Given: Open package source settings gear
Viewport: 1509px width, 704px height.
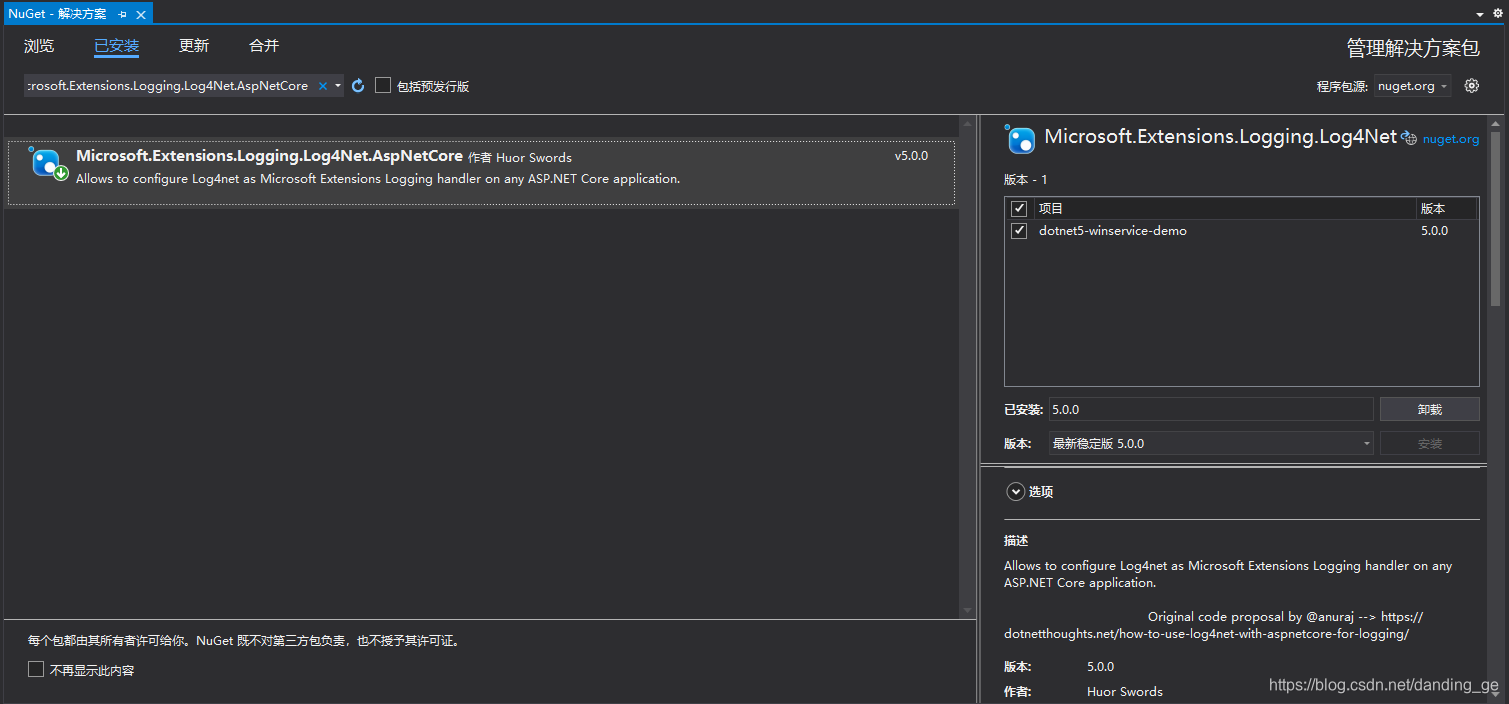Looking at the screenshot, I should pos(1471,86).
